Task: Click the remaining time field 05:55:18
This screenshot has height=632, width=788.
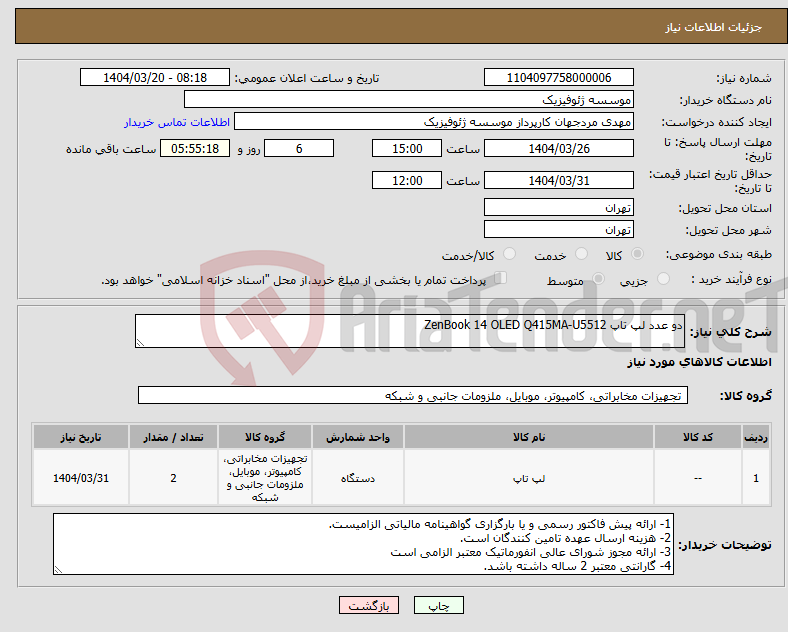Action: coord(195,148)
